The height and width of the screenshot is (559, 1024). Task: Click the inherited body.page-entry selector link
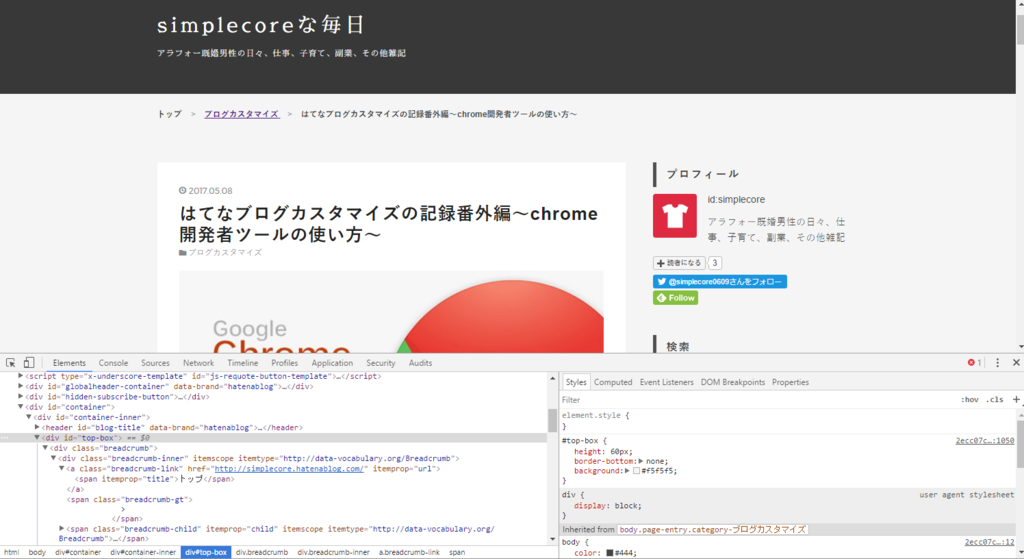(x=712, y=530)
